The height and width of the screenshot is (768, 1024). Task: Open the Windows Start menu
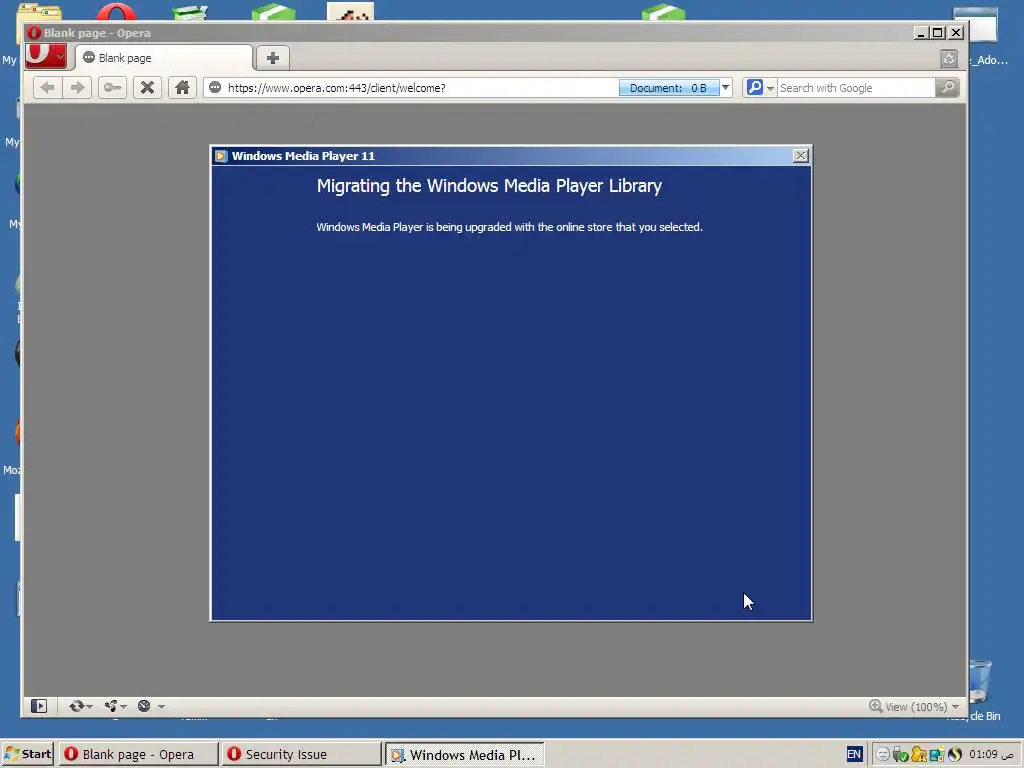[27, 754]
